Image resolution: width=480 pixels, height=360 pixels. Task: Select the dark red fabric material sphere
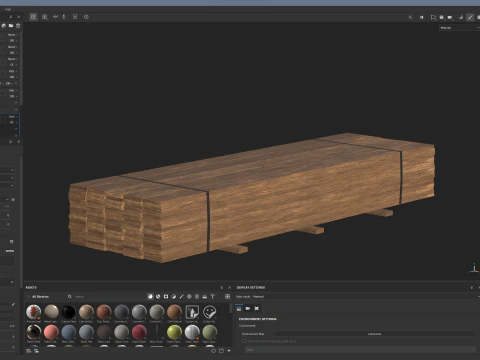pos(139,332)
